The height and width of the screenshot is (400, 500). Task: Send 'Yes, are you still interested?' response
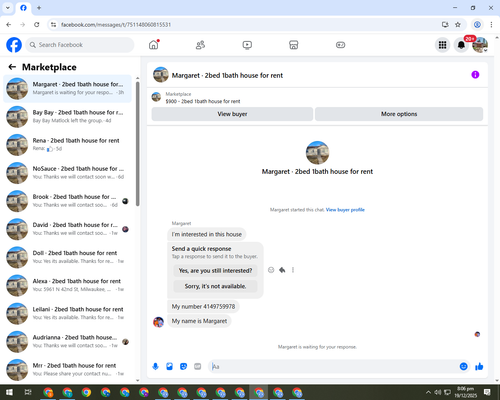pyautogui.click(x=215, y=271)
